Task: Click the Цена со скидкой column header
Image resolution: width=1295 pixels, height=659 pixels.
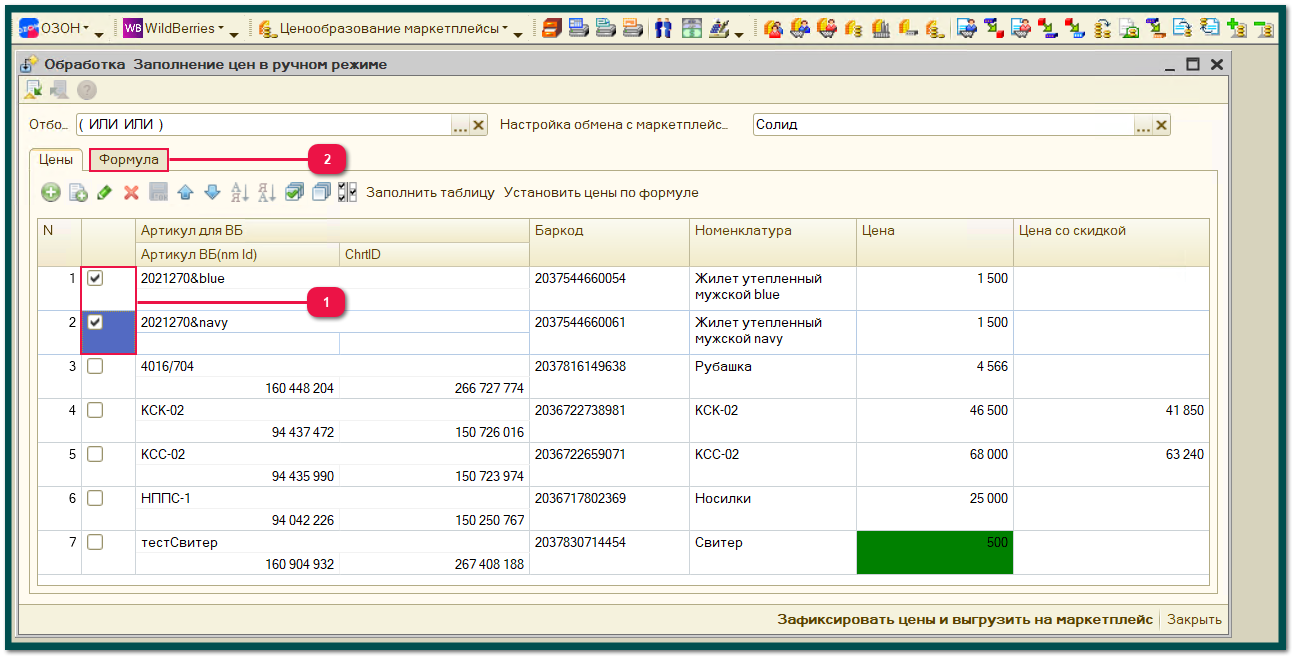Action: tap(1111, 242)
